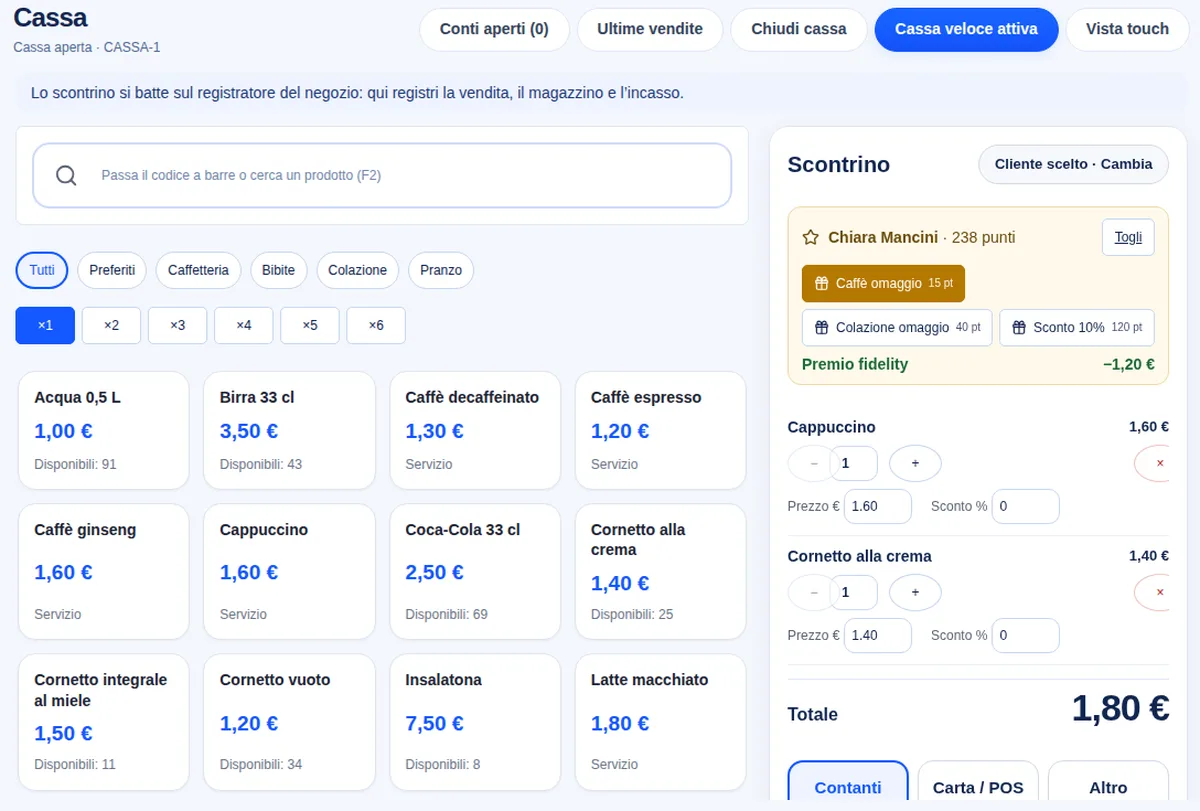Viewport: 1200px width, 811px height.
Task: Select the ×6 quantity multiplier
Action: 376,326
